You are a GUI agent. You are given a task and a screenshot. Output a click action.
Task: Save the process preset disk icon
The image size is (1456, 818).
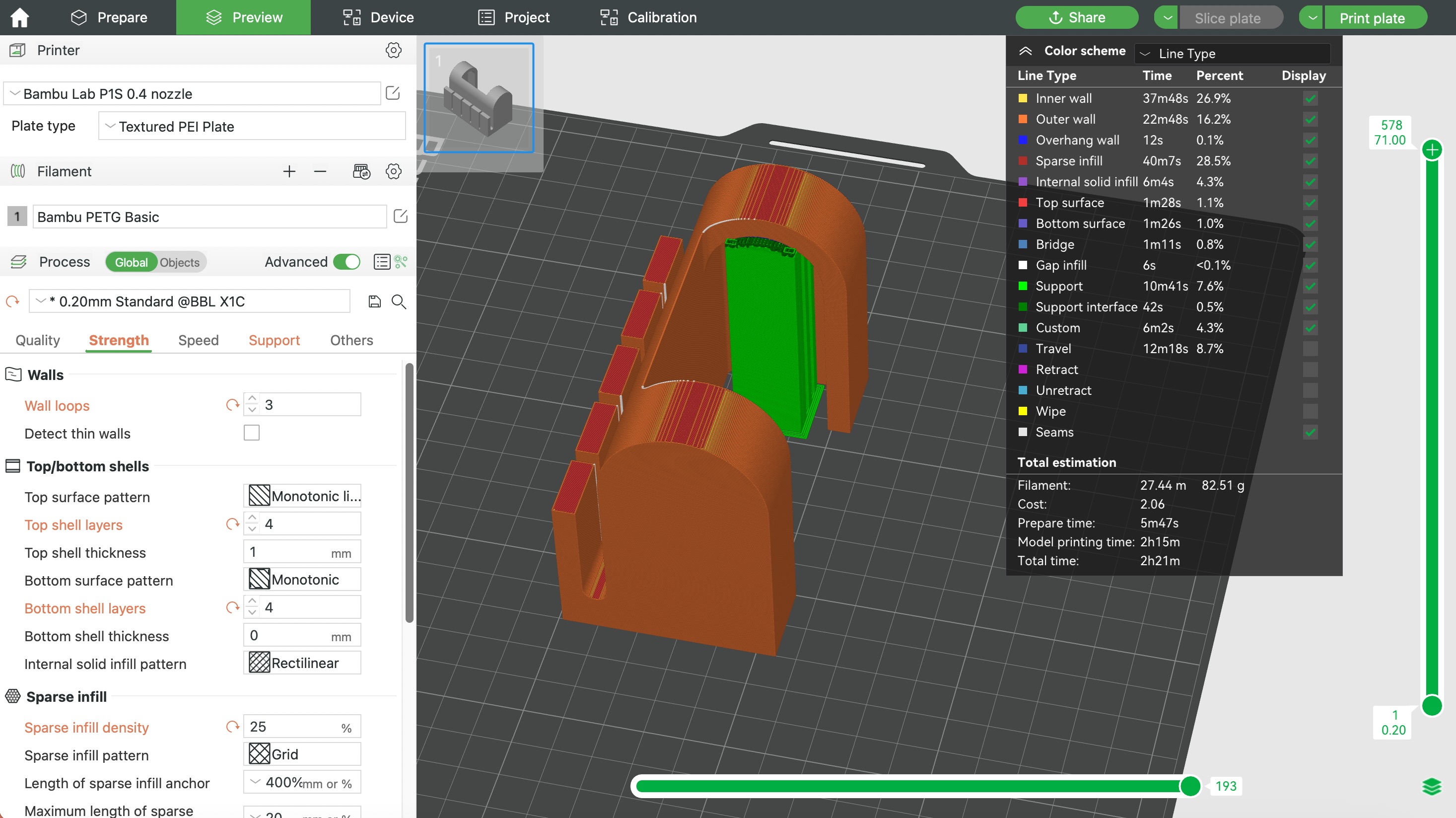pyautogui.click(x=374, y=301)
